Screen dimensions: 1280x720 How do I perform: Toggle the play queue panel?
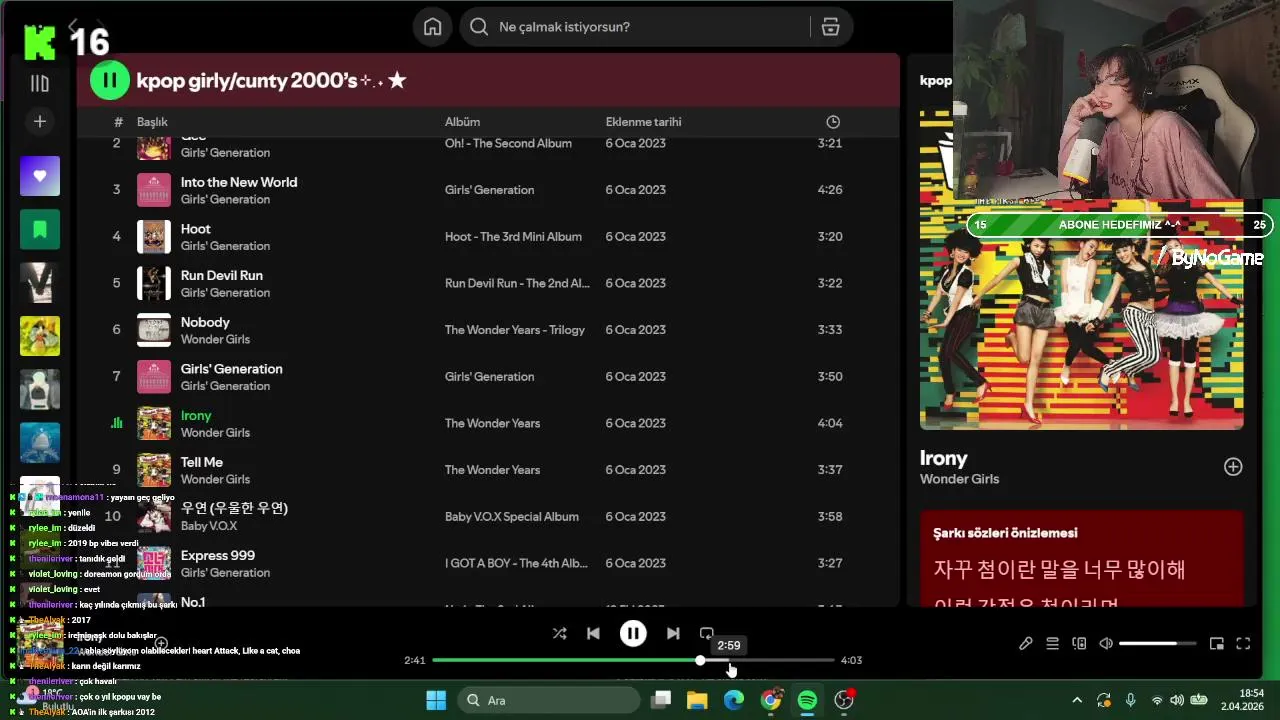pyautogui.click(x=1052, y=644)
